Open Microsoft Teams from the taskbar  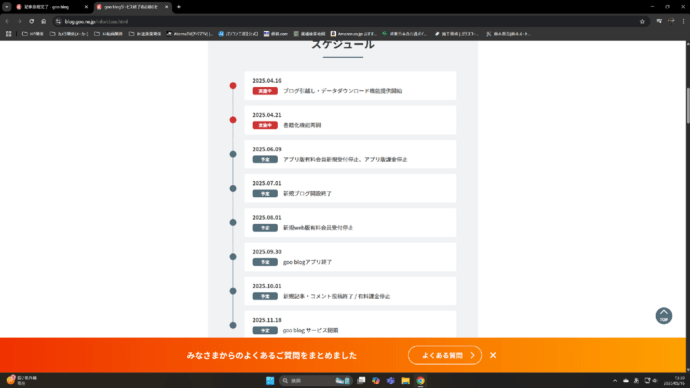[391, 381]
